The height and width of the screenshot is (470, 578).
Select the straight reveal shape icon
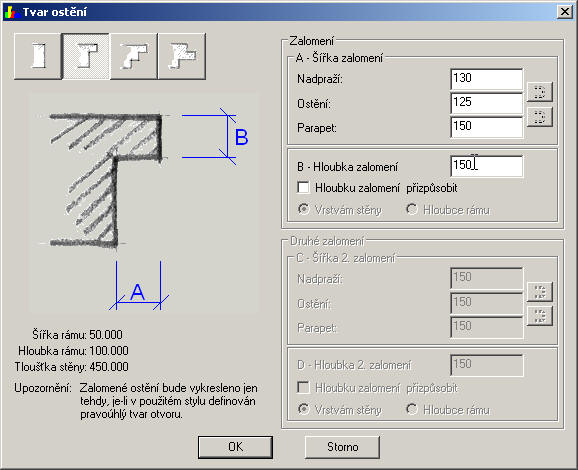38,56
